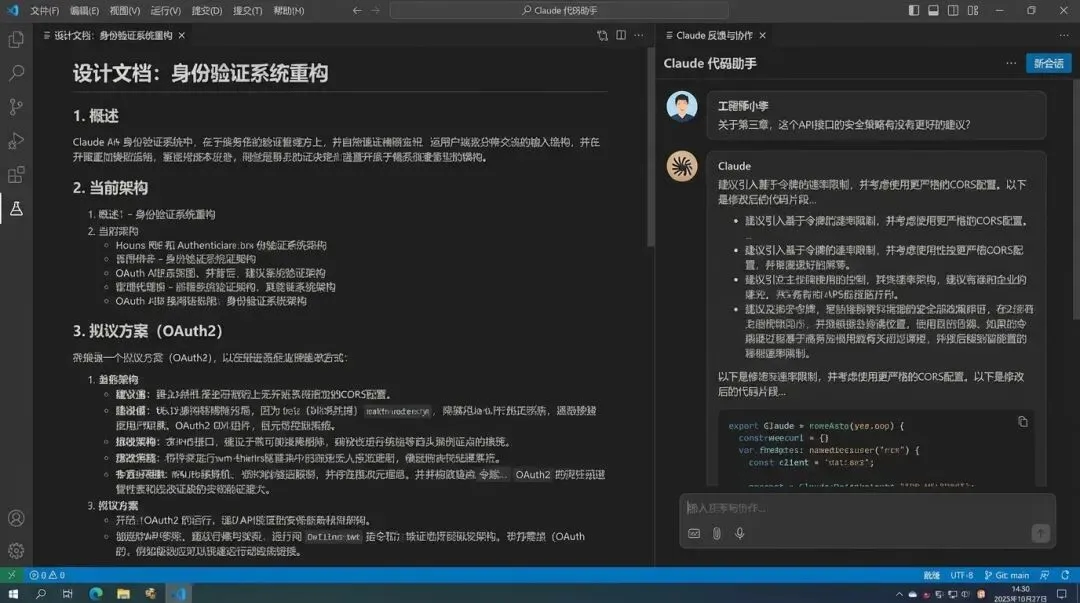
Task: Toggle the bottom panel layout icon
Action: click(x=933, y=10)
